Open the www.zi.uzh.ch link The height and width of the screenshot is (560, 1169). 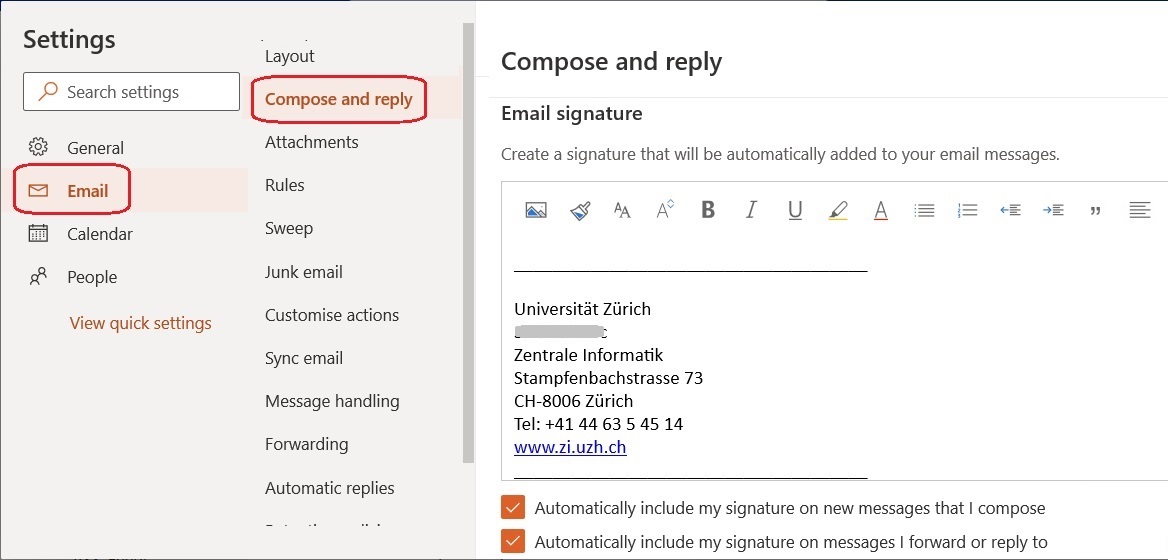pyautogui.click(x=570, y=447)
